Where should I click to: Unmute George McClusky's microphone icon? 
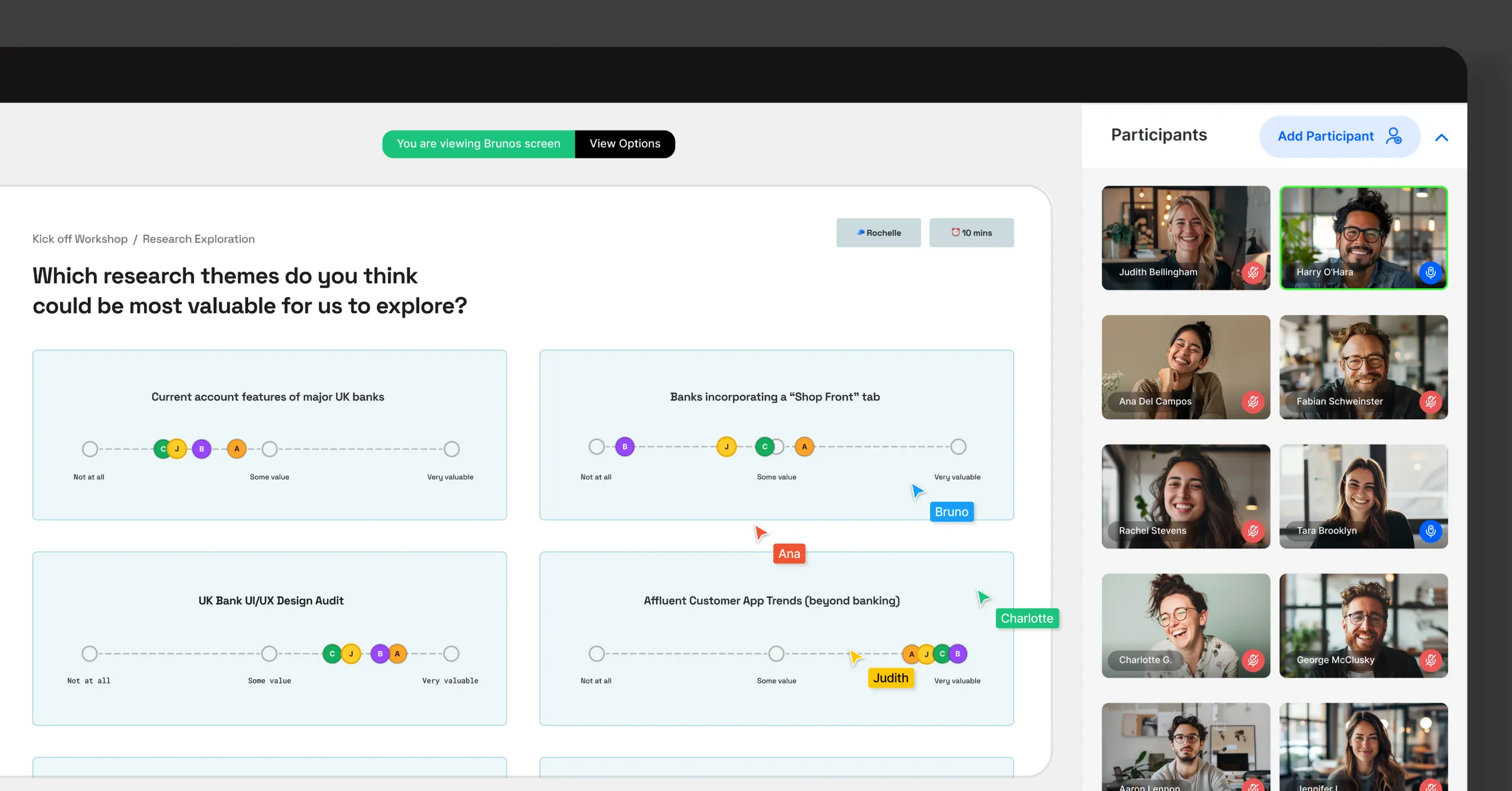[1430, 661]
